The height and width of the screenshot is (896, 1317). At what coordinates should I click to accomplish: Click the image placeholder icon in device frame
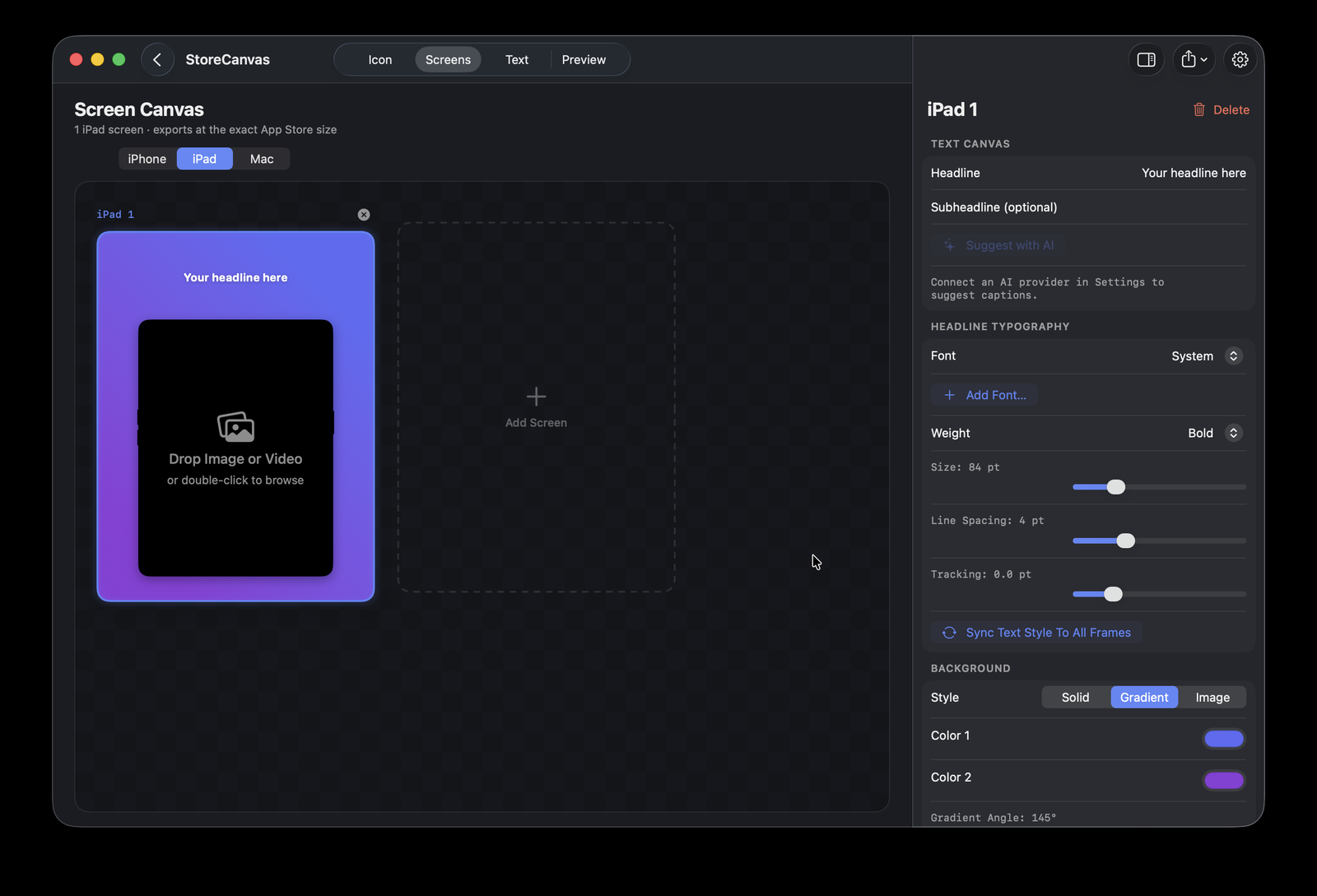point(235,427)
